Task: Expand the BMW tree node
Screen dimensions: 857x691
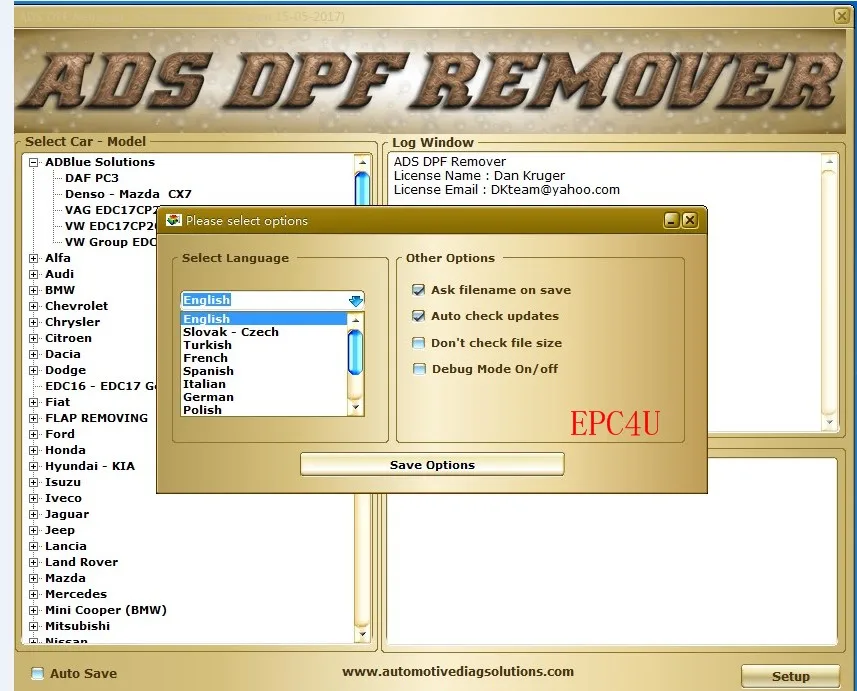Action: pos(34,290)
